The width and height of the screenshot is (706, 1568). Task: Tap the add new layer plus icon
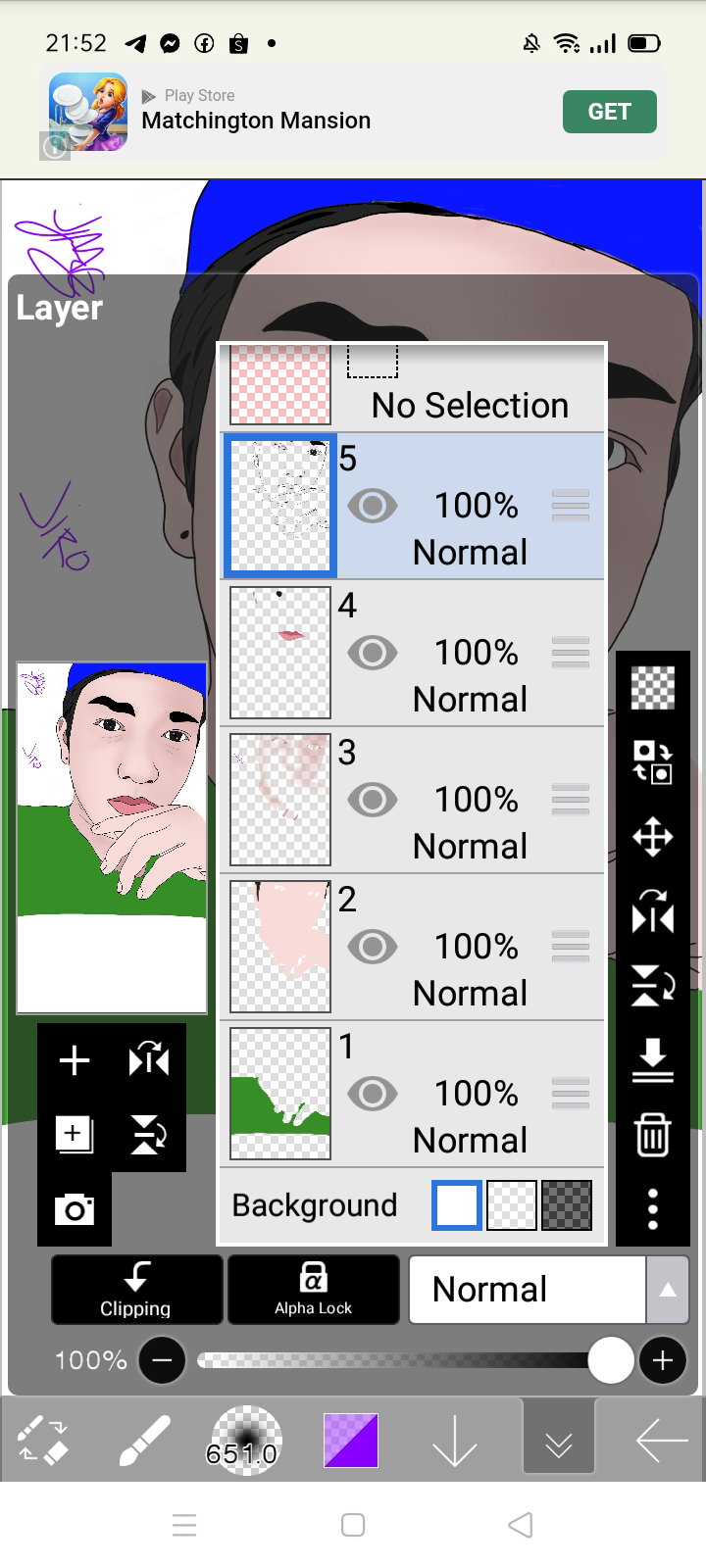[x=75, y=1060]
